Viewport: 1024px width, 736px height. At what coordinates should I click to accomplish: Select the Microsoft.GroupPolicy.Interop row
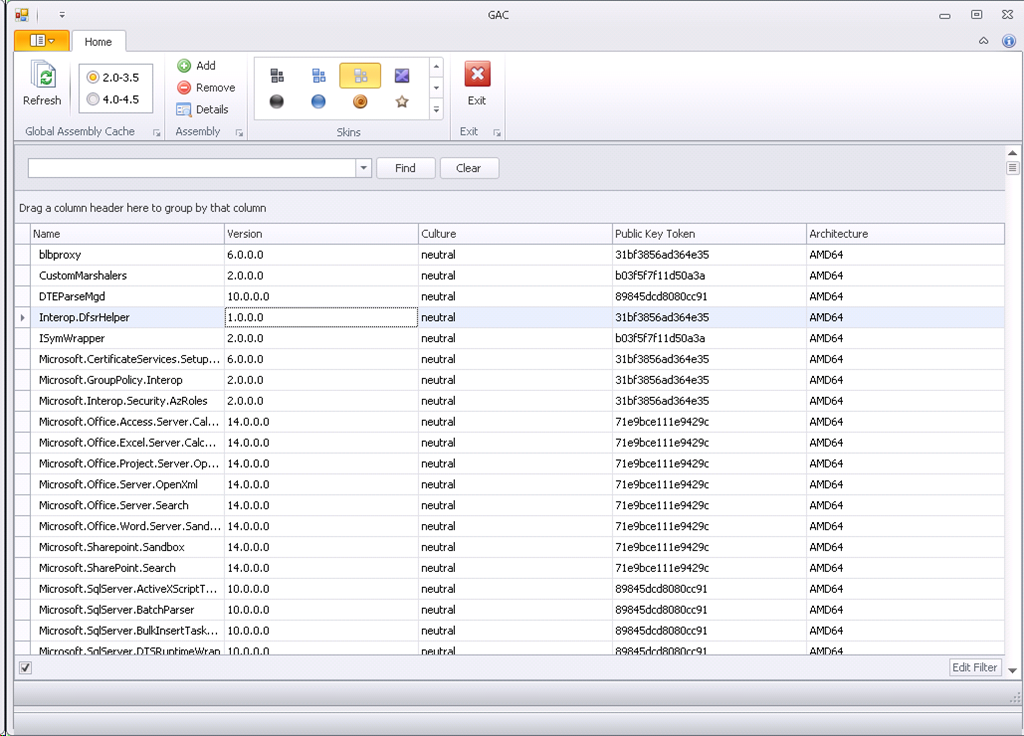(x=509, y=380)
